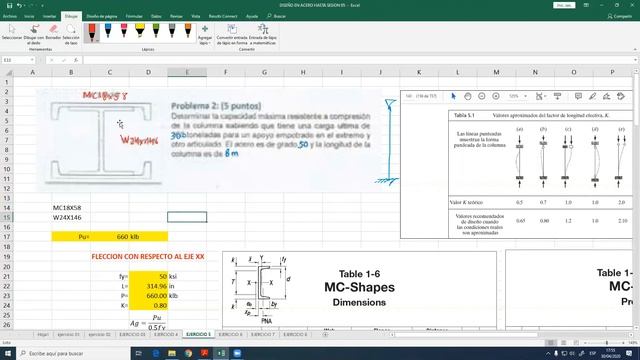Screen dimensions: 640x360
Task: Open the Windows Start menu
Action: coord(7,353)
